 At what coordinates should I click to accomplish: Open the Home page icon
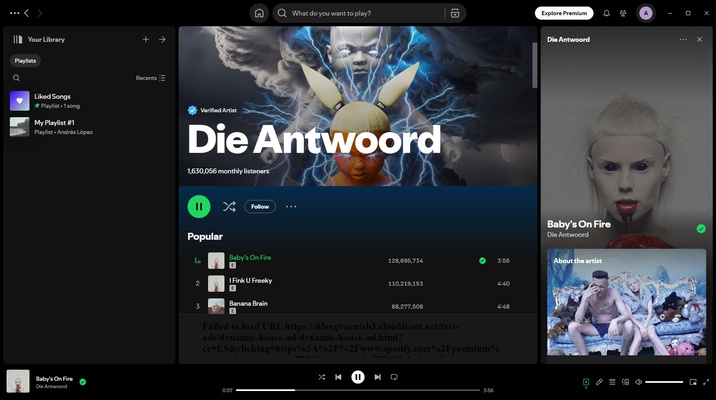[x=259, y=13]
